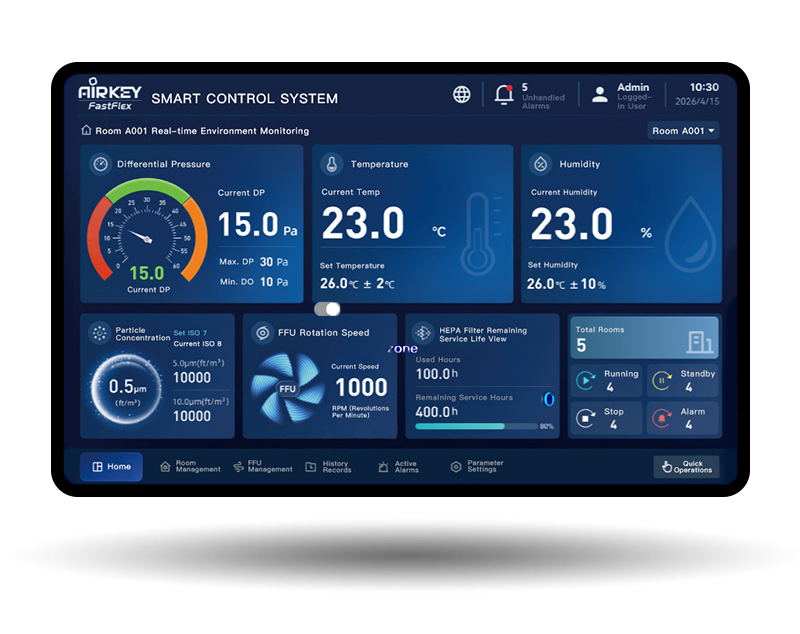Click the Active Alarms siren icon
The width and height of the screenshot is (800, 634).
tap(383, 467)
